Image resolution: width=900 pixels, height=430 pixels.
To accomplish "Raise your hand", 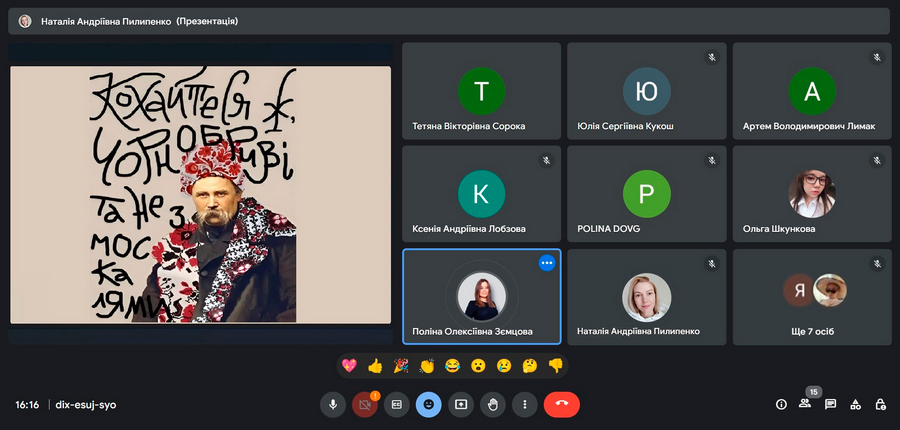I will [x=493, y=404].
